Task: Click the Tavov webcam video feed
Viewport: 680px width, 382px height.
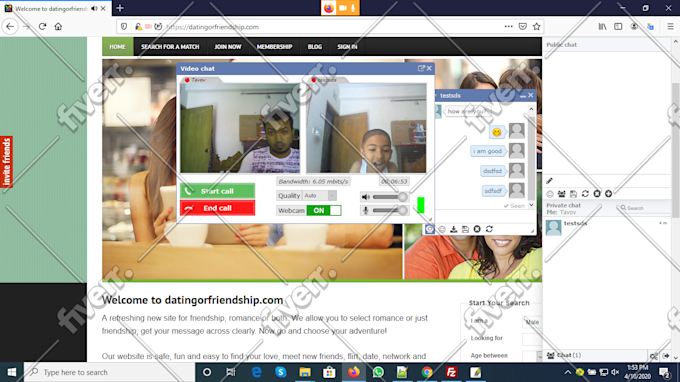Action: tap(240, 128)
